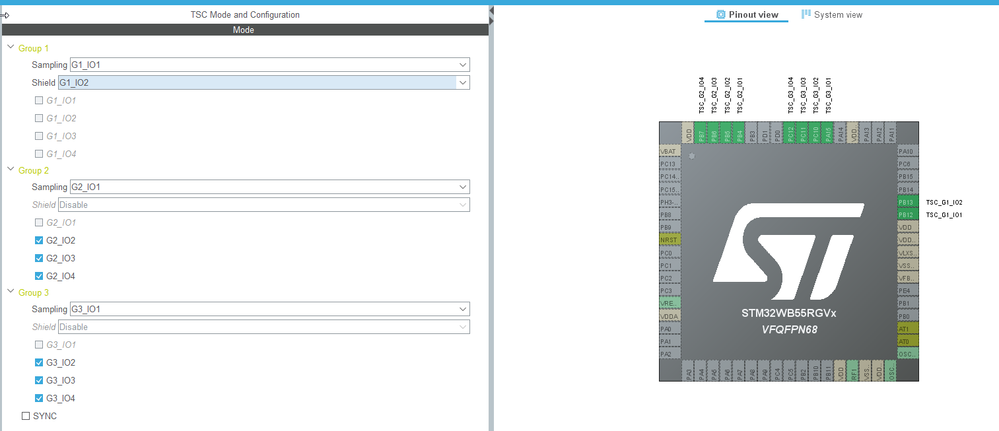The height and width of the screenshot is (431, 999).
Task: Click the NRST pin
Action: 670,240
